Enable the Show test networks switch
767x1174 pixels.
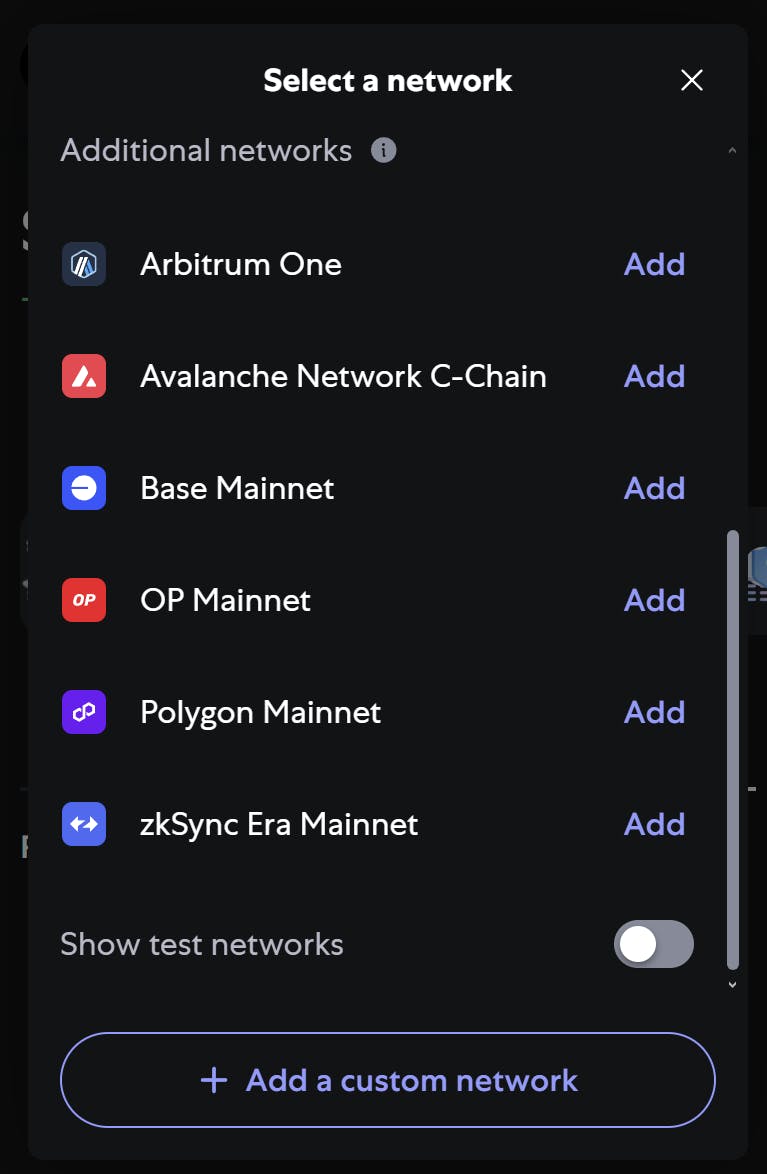653,944
